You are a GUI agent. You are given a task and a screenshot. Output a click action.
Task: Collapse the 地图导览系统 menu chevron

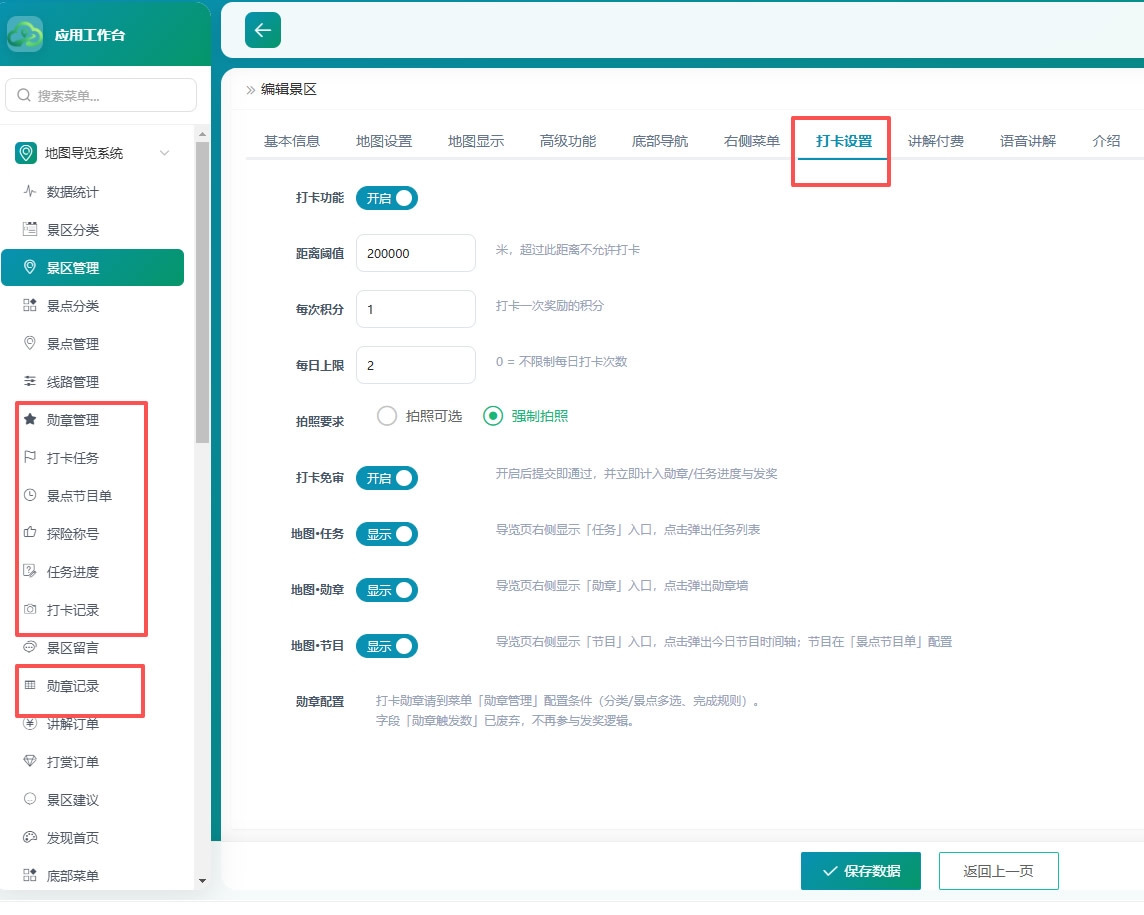pyautogui.click(x=165, y=153)
